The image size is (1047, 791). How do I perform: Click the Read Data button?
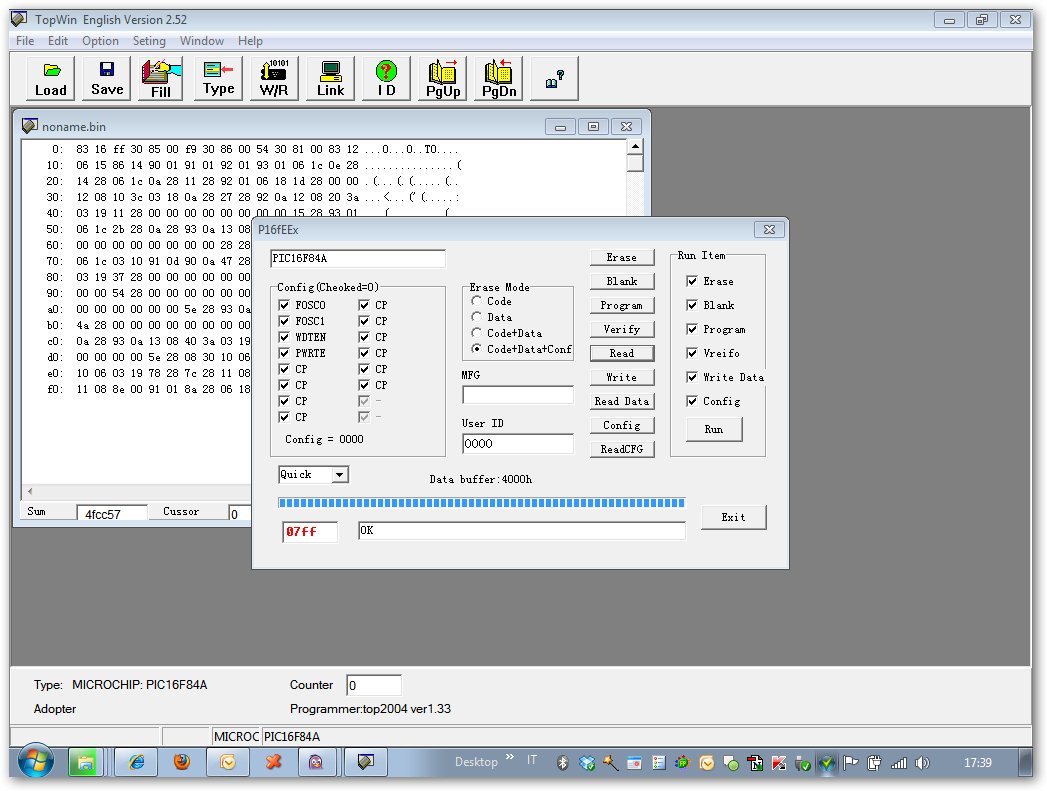622,402
